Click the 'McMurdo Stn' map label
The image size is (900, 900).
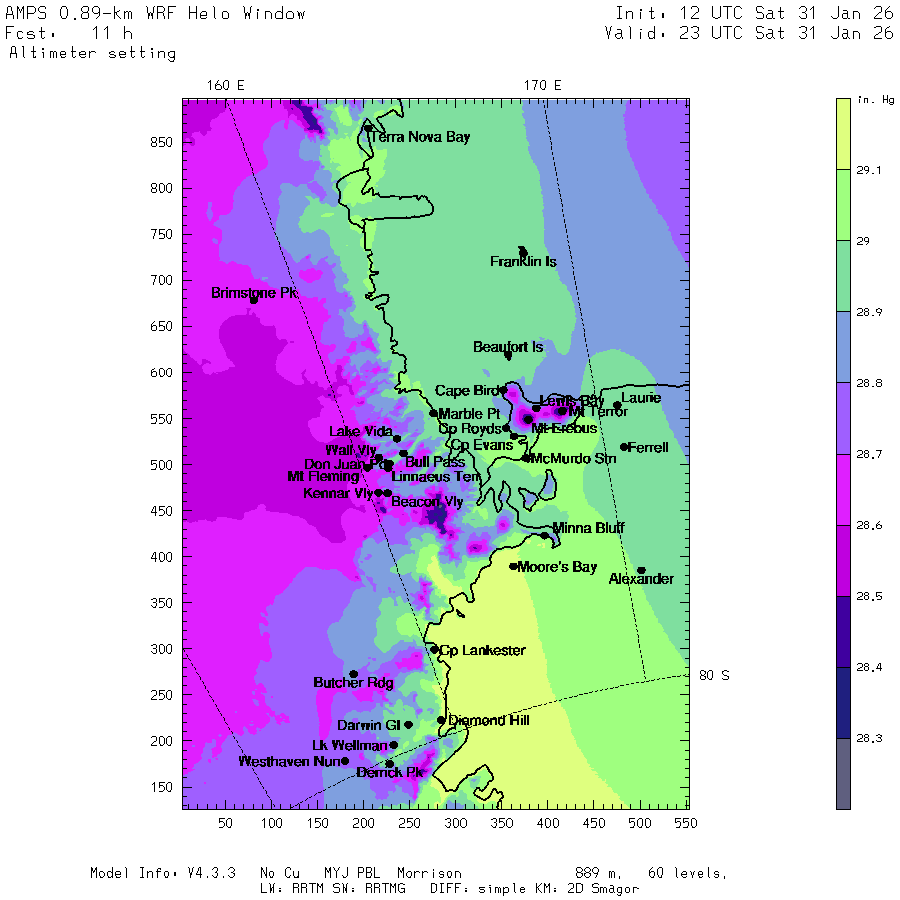click(573, 459)
